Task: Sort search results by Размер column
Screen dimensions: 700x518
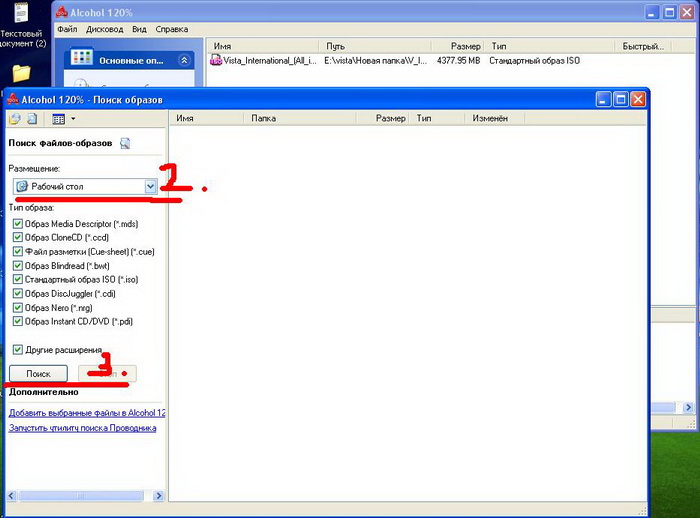Action: (x=383, y=118)
